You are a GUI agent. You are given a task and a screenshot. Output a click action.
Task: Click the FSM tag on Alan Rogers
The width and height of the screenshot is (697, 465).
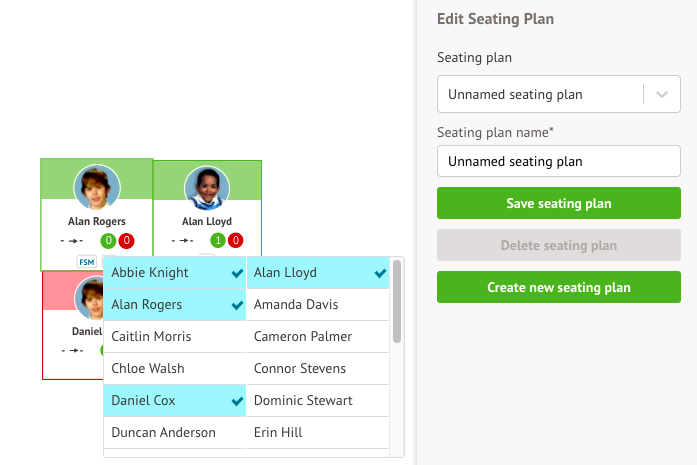(87, 262)
